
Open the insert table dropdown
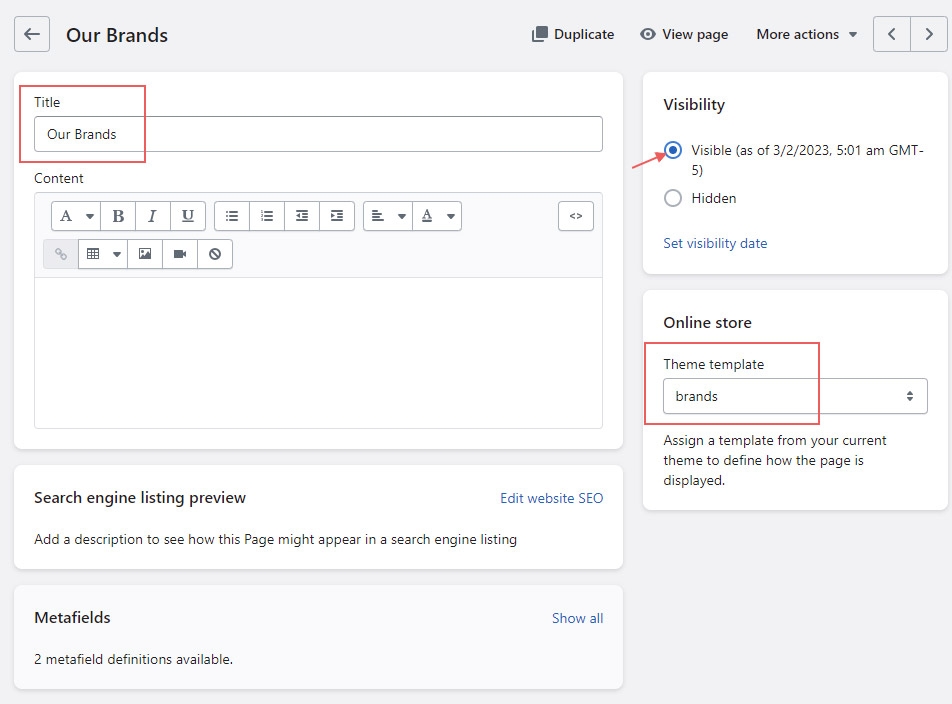104,254
